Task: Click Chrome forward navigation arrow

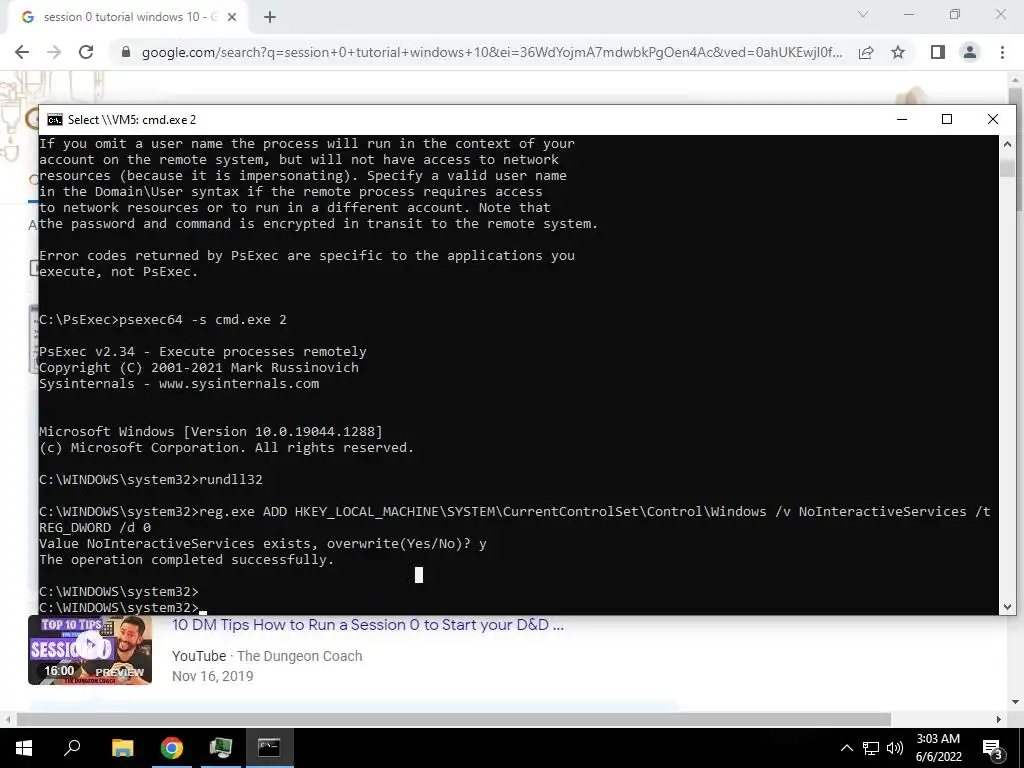Action: 54,52
